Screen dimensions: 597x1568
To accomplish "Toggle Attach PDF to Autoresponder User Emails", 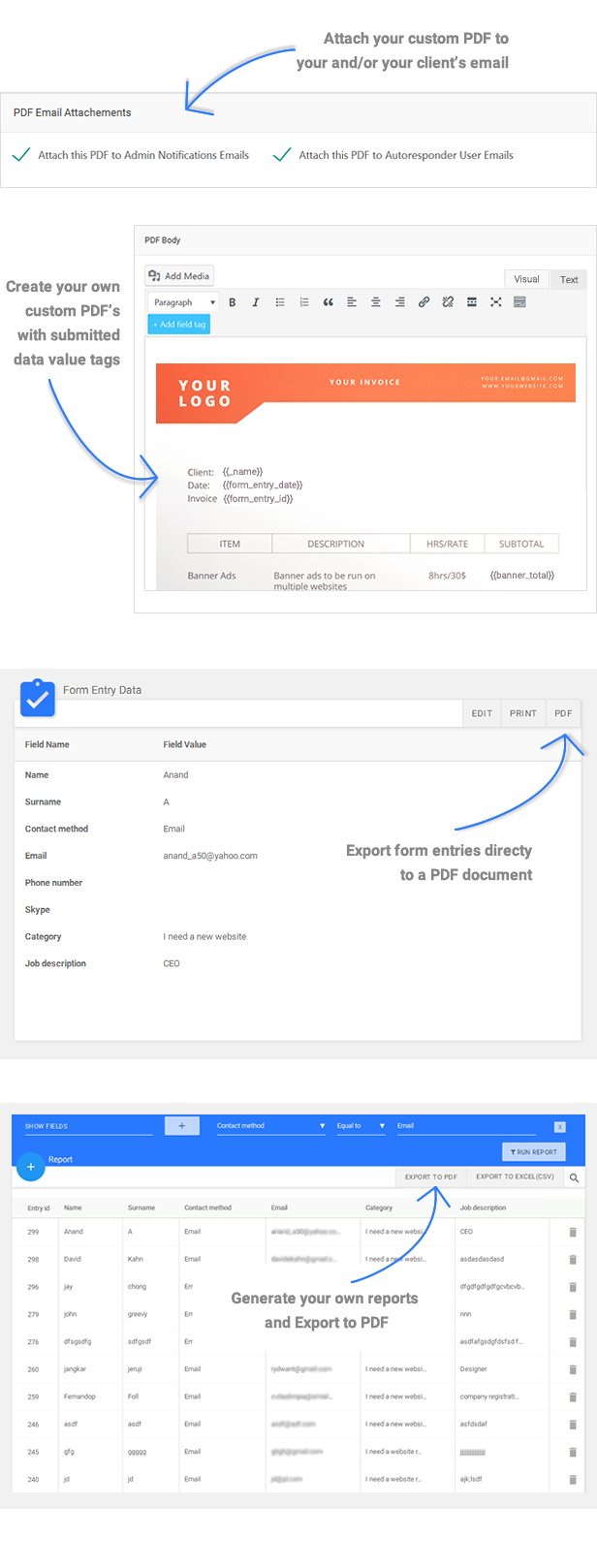I will (x=282, y=155).
